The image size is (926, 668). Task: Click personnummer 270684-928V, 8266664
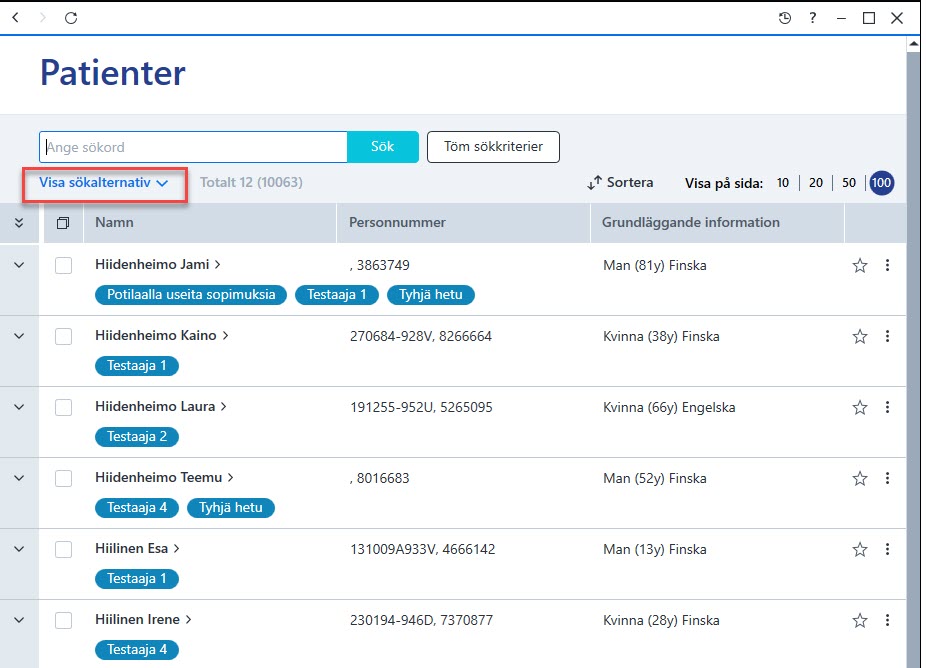click(x=420, y=336)
